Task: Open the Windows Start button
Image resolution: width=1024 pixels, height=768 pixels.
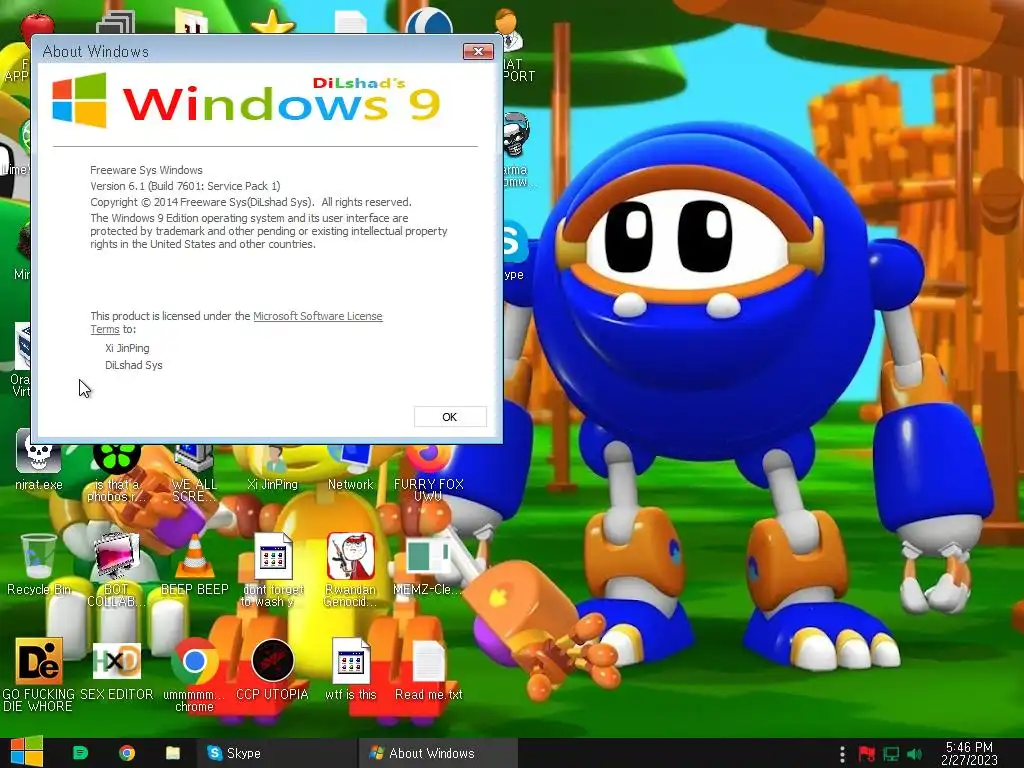Action: tap(26, 752)
